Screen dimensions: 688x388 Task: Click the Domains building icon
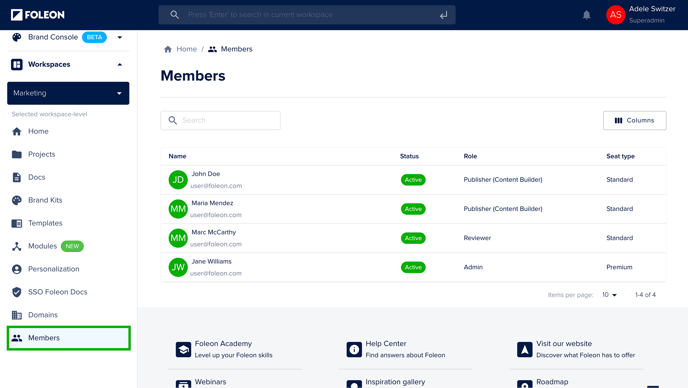17,315
